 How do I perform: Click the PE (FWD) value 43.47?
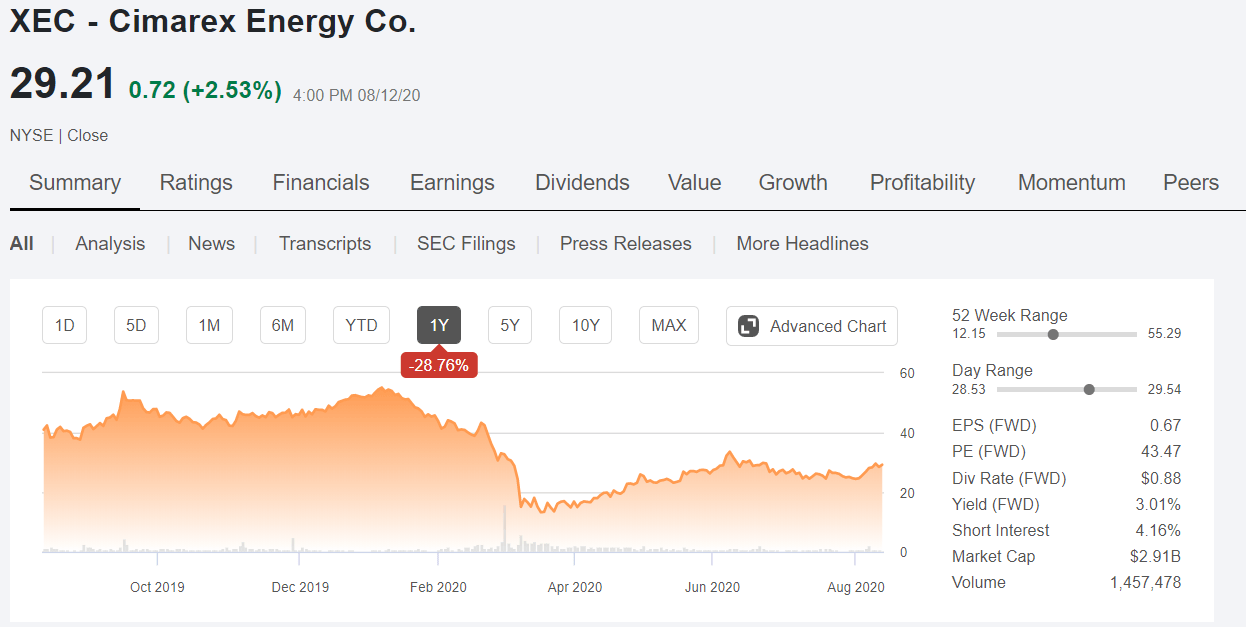[x=1161, y=451]
